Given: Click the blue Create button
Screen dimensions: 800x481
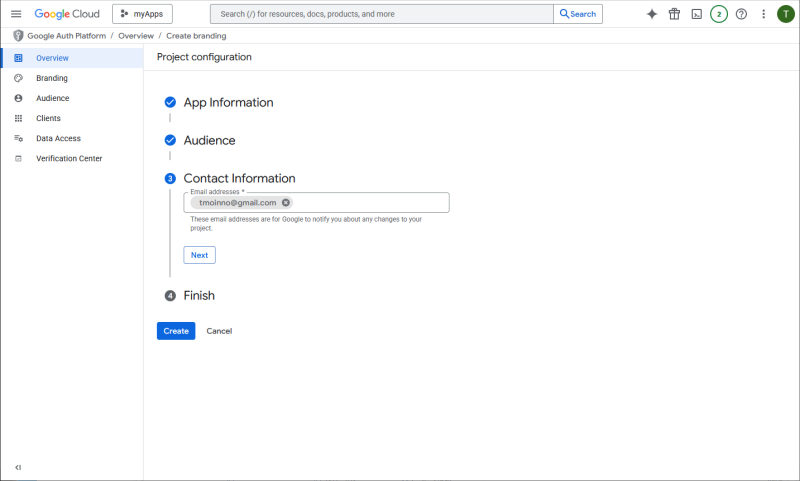Looking at the screenshot, I should click(x=176, y=331).
